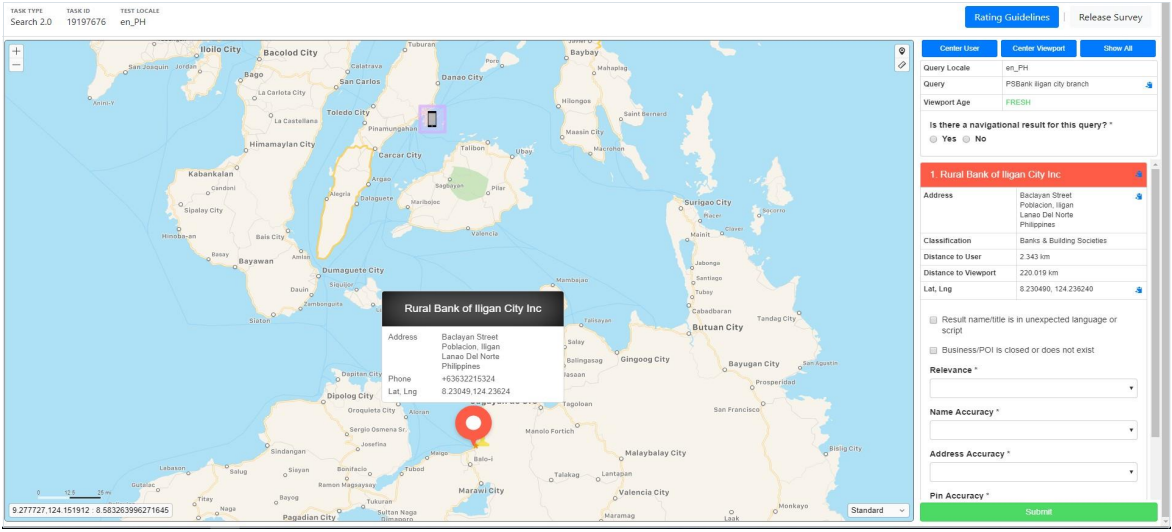
Task: Click the coordinates readout box below the map
Action: (x=90, y=510)
